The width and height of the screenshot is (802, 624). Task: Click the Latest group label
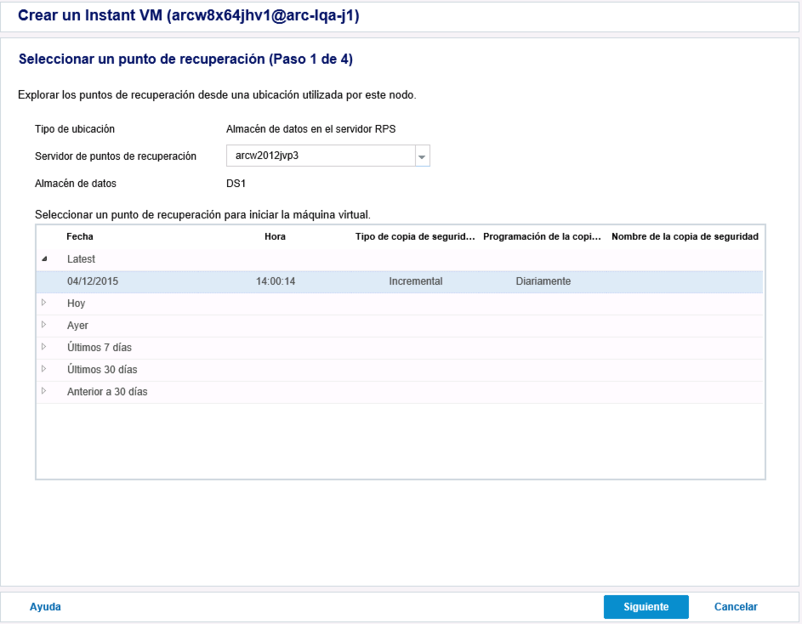81,259
